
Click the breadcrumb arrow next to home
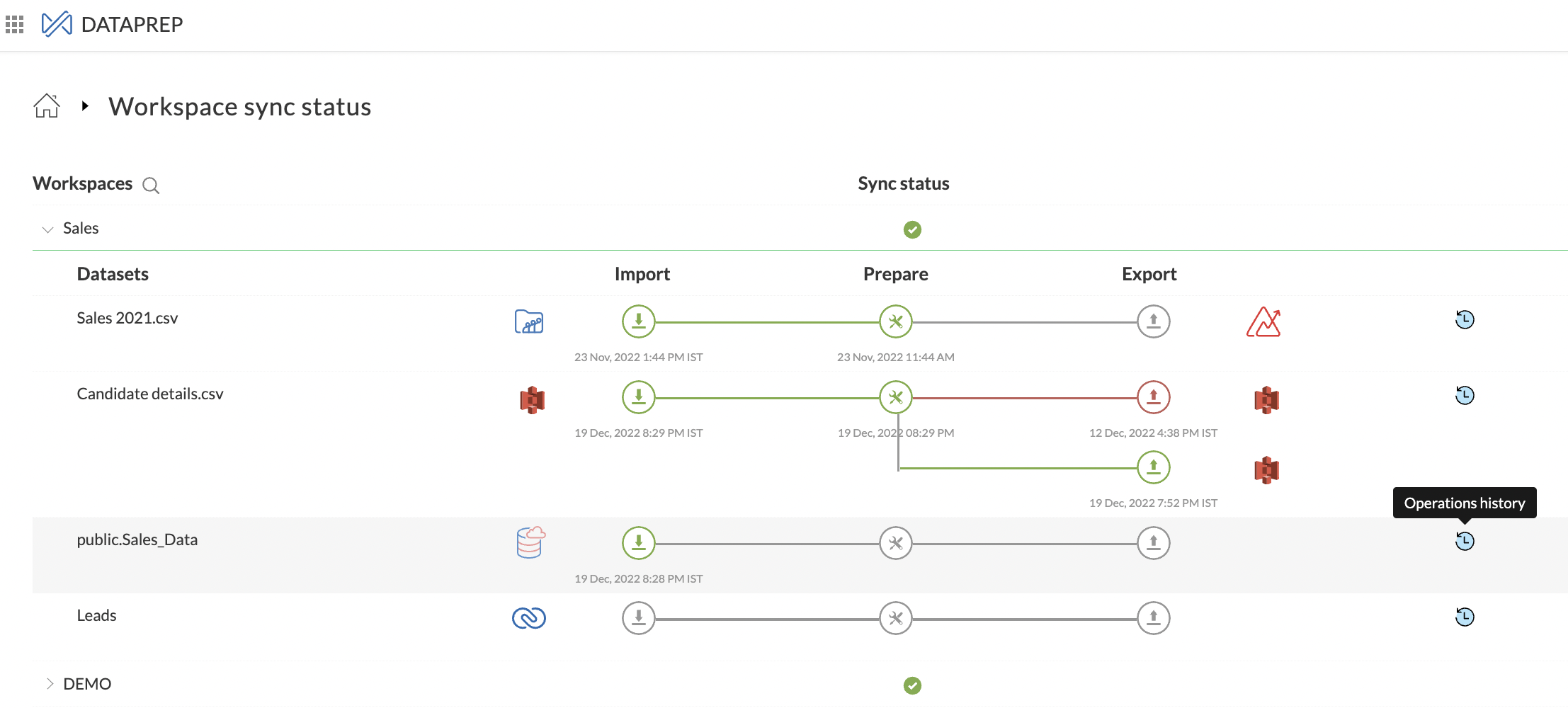tap(85, 106)
